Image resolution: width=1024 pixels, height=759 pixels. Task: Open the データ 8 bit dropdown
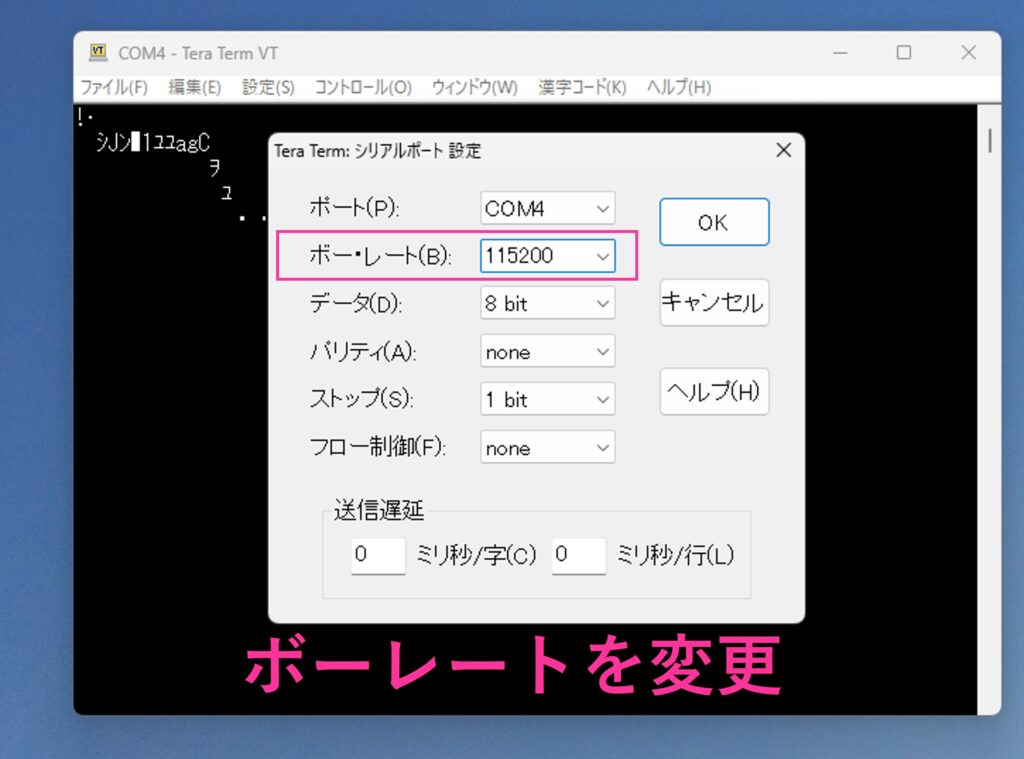547,304
